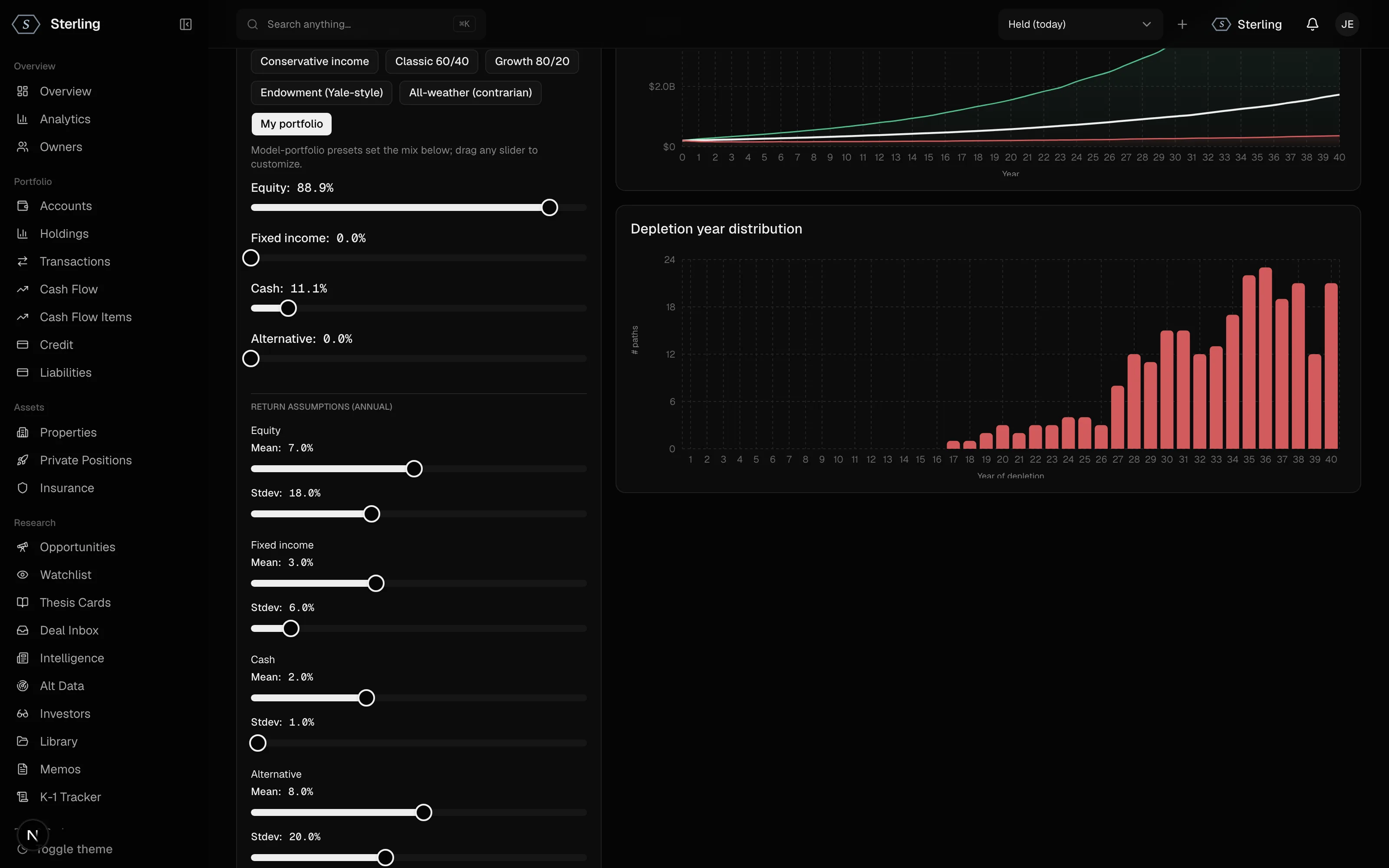Click Toggle theme option
The height and width of the screenshot is (868, 1389).
[x=75, y=849]
